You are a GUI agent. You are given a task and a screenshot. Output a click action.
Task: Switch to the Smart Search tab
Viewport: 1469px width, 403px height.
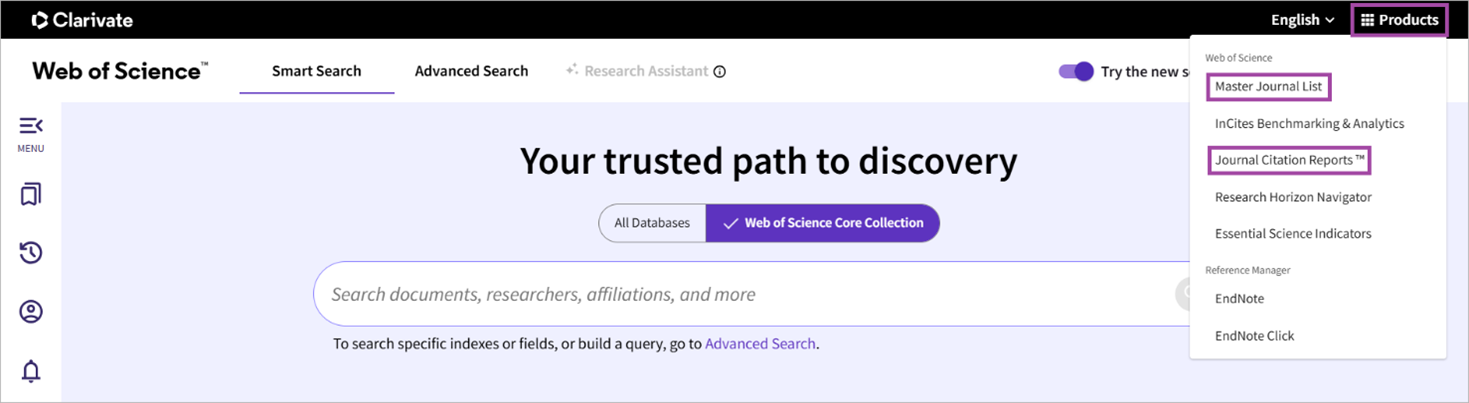[x=316, y=71]
